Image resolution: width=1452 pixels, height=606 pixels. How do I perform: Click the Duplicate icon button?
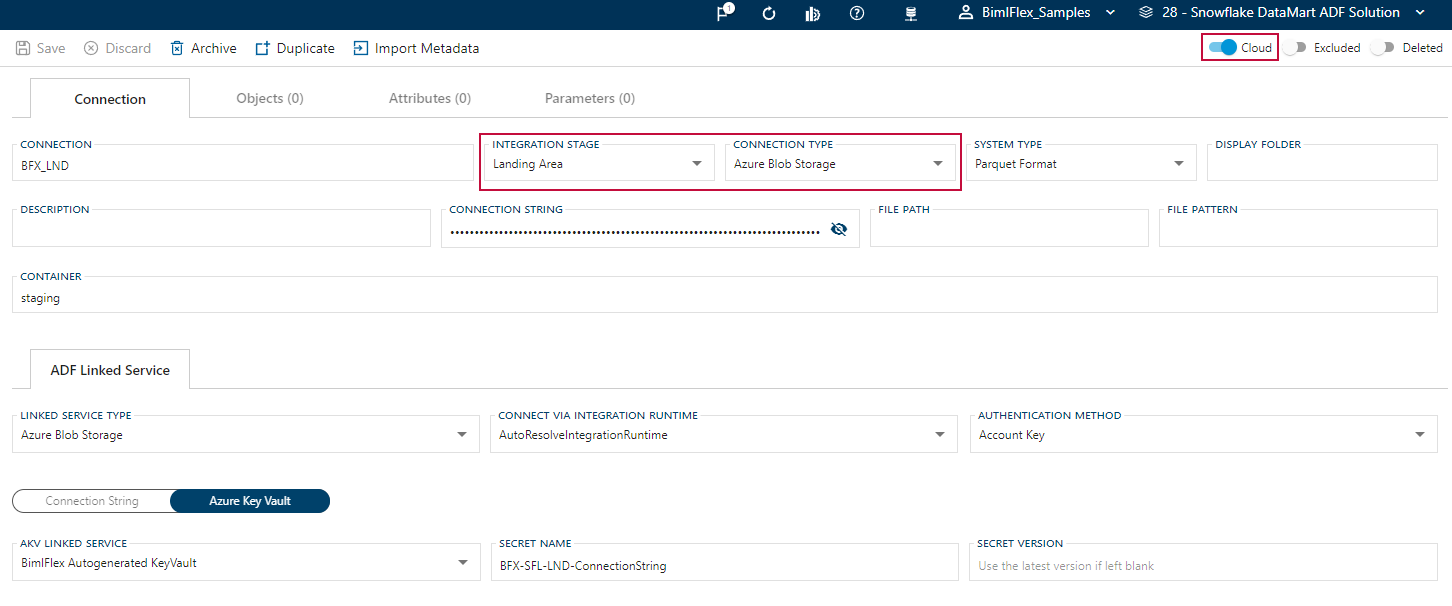[263, 48]
